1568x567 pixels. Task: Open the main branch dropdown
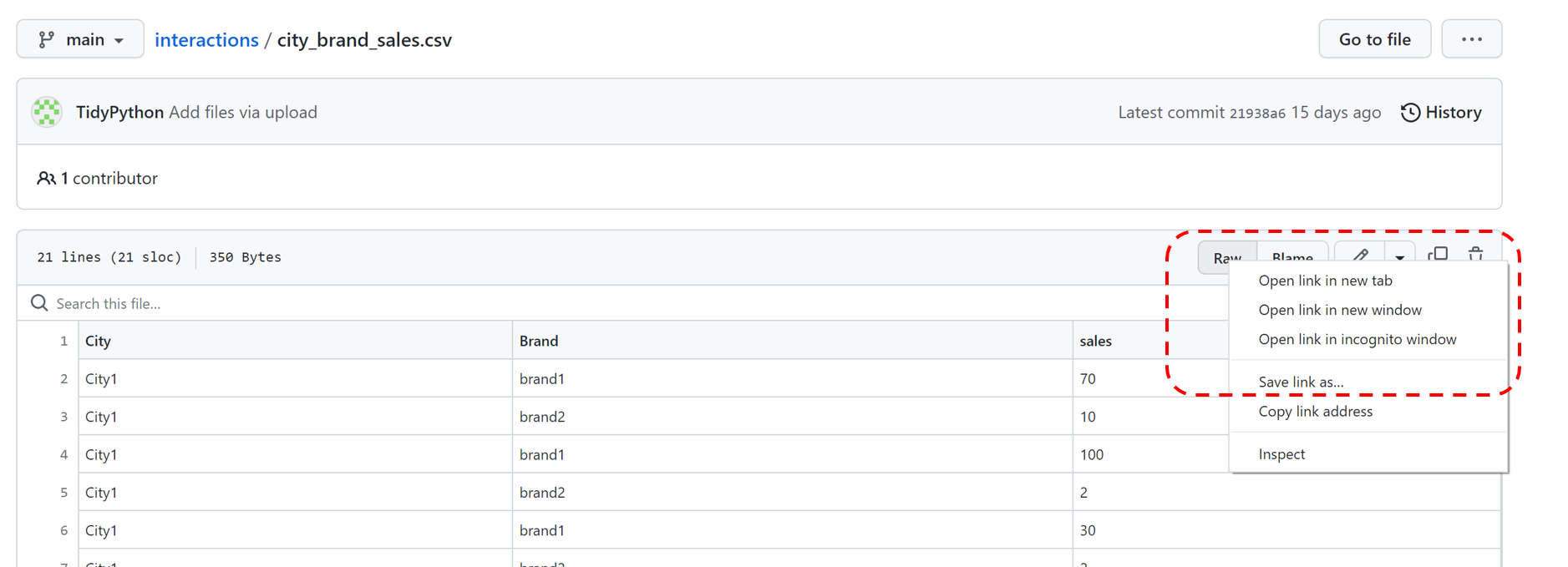80,39
